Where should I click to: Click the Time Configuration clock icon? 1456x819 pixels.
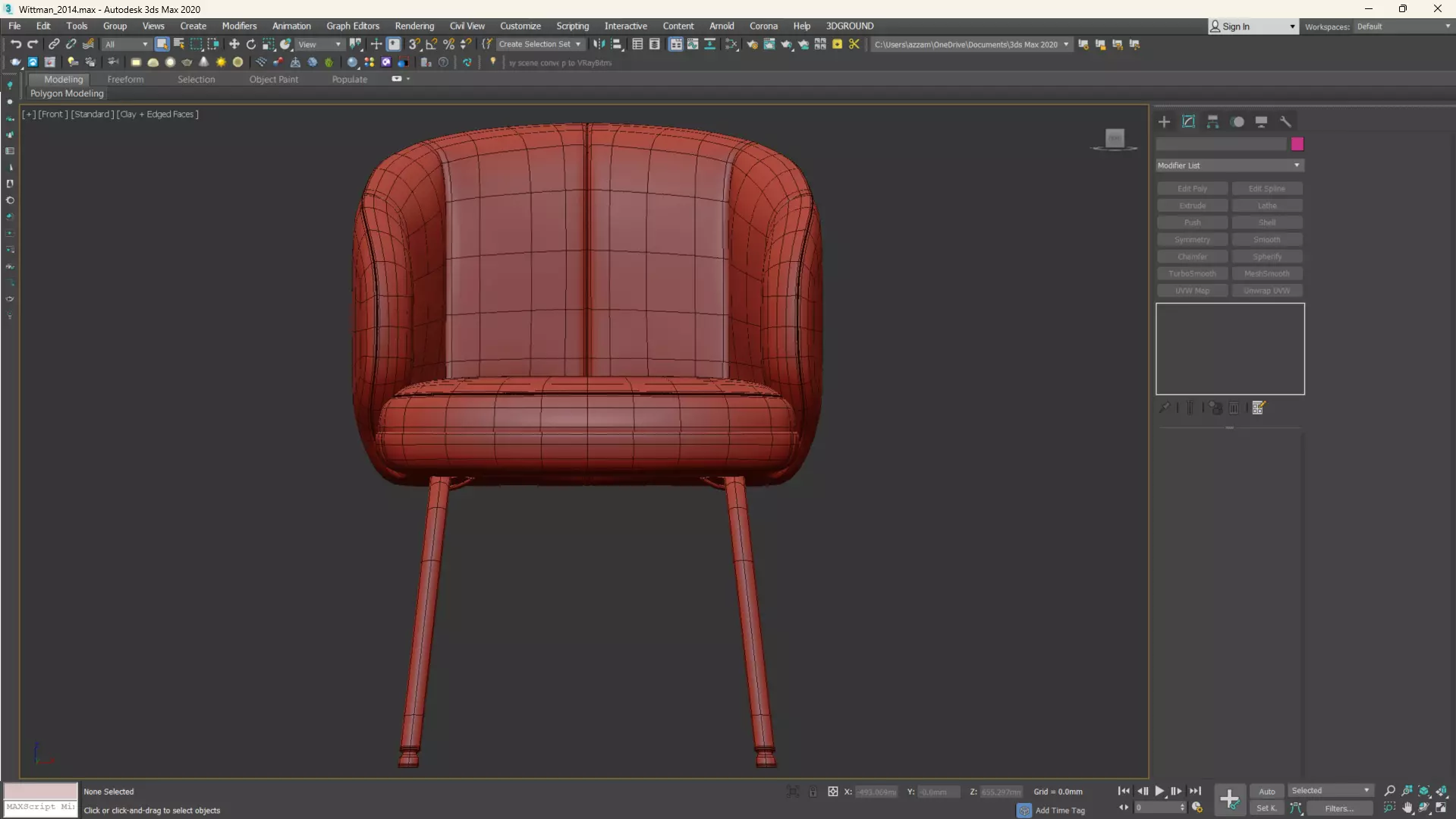click(x=1197, y=808)
